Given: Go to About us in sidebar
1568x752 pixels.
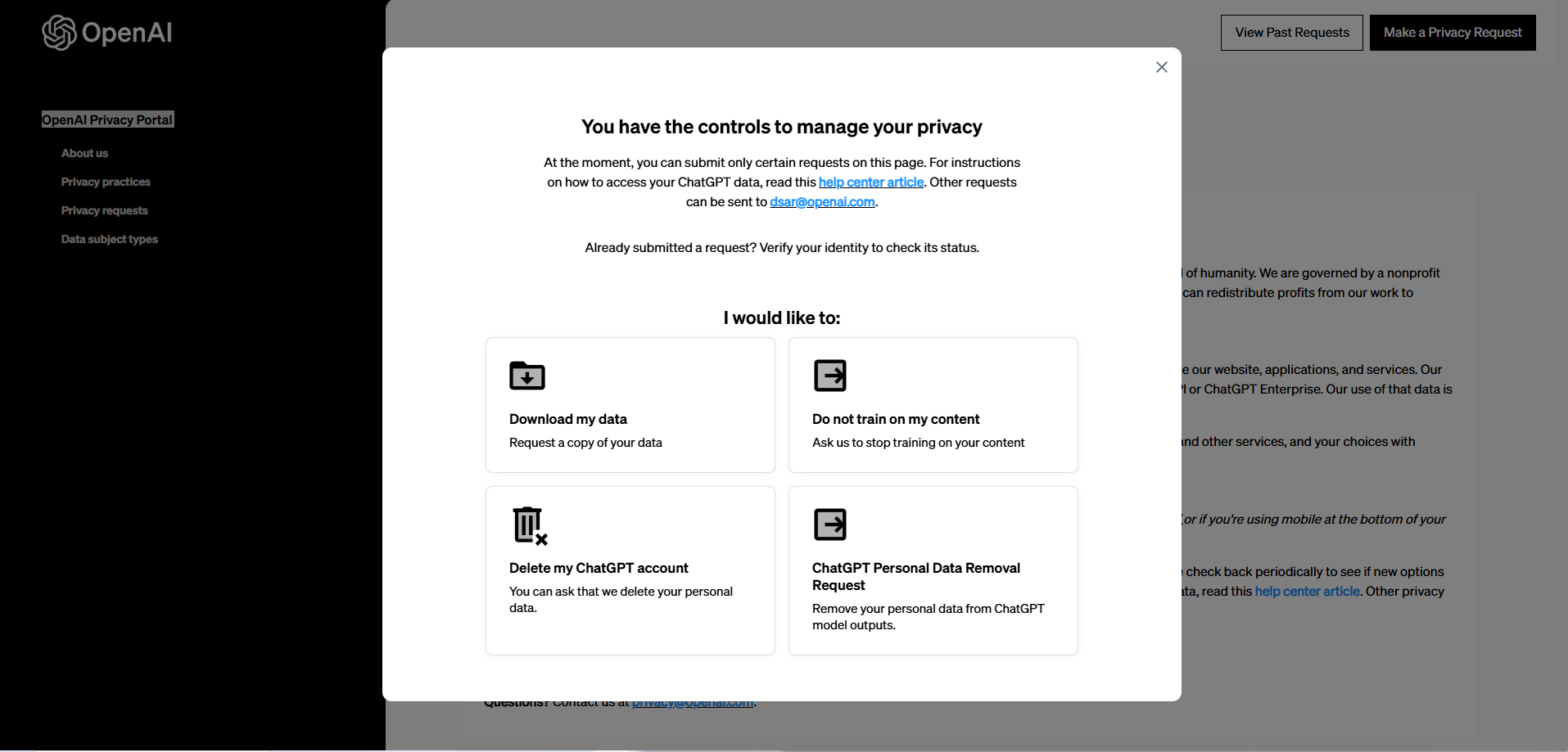Looking at the screenshot, I should (x=84, y=153).
